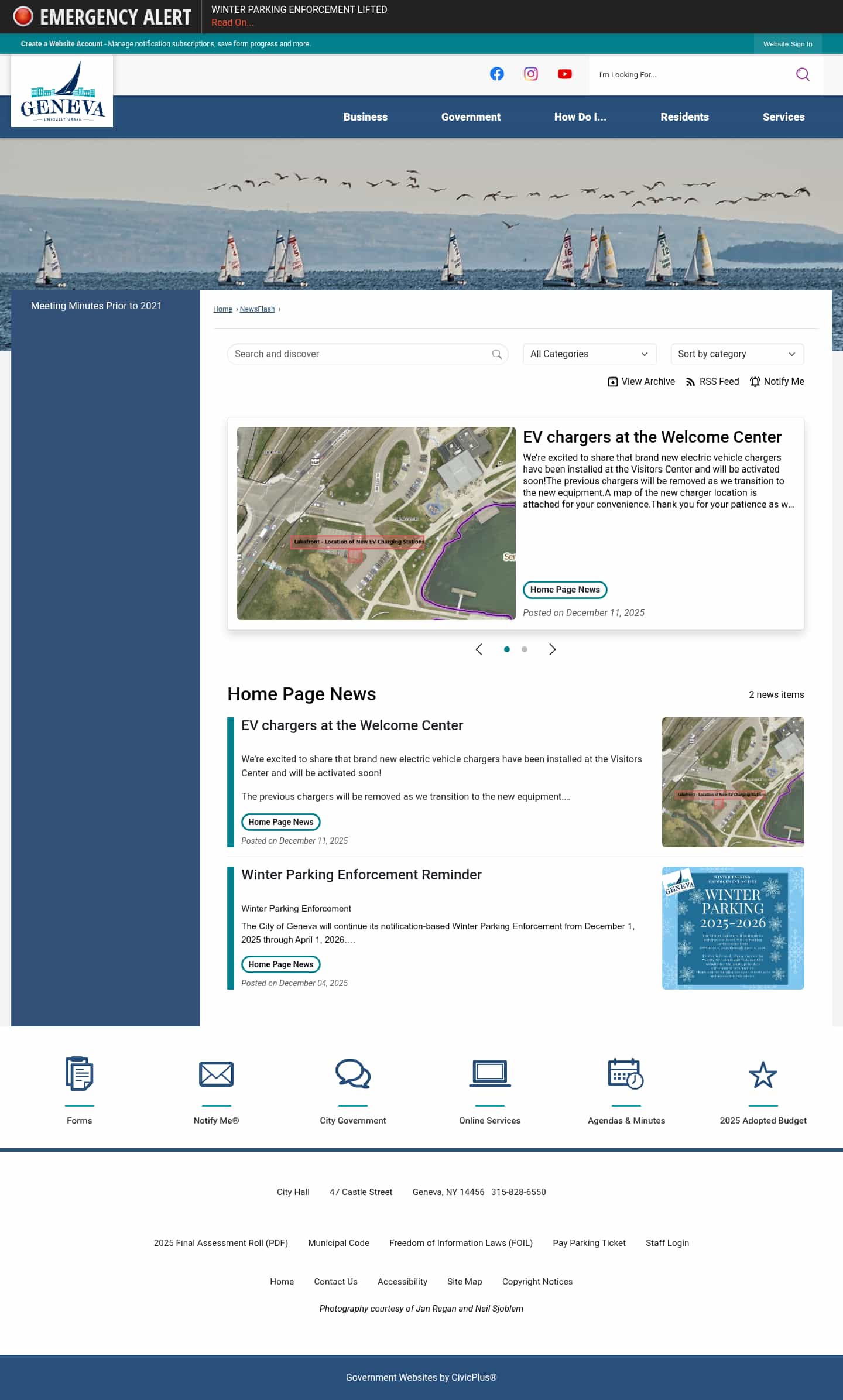
Task: Open the Facebook social icon
Action: click(x=497, y=74)
